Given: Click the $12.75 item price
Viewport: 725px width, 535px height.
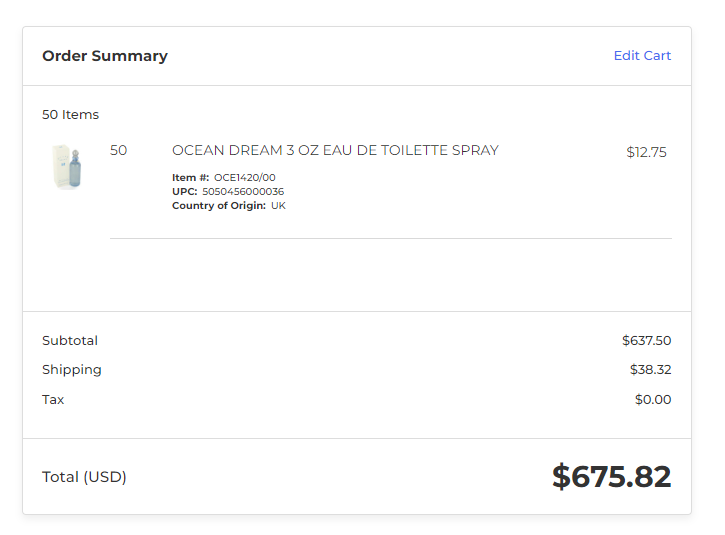Looking at the screenshot, I should click(646, 152).
